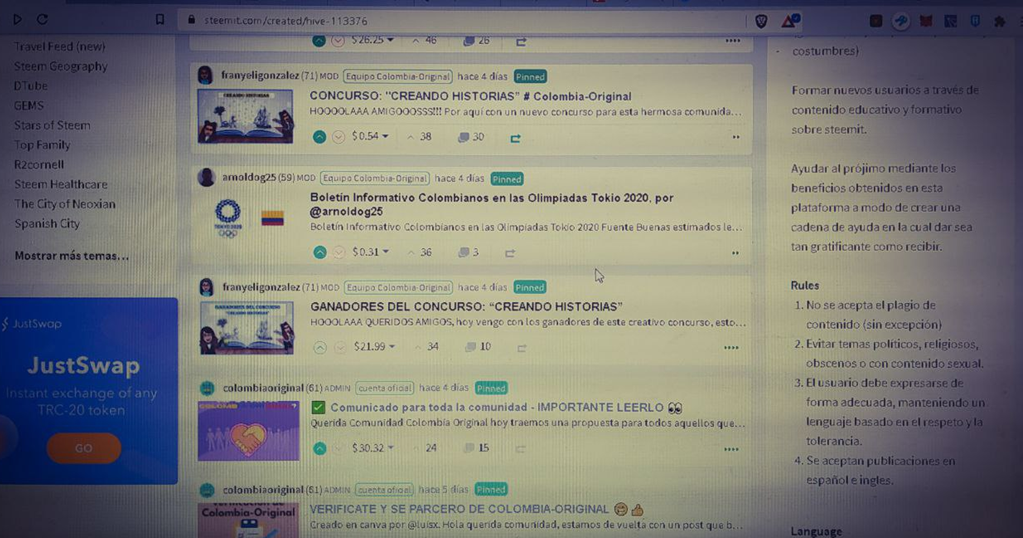Open the GANADORES DEL CONCURSO book thumbnail
This screenshot has width=1023, height=538.
click(247, 327)
